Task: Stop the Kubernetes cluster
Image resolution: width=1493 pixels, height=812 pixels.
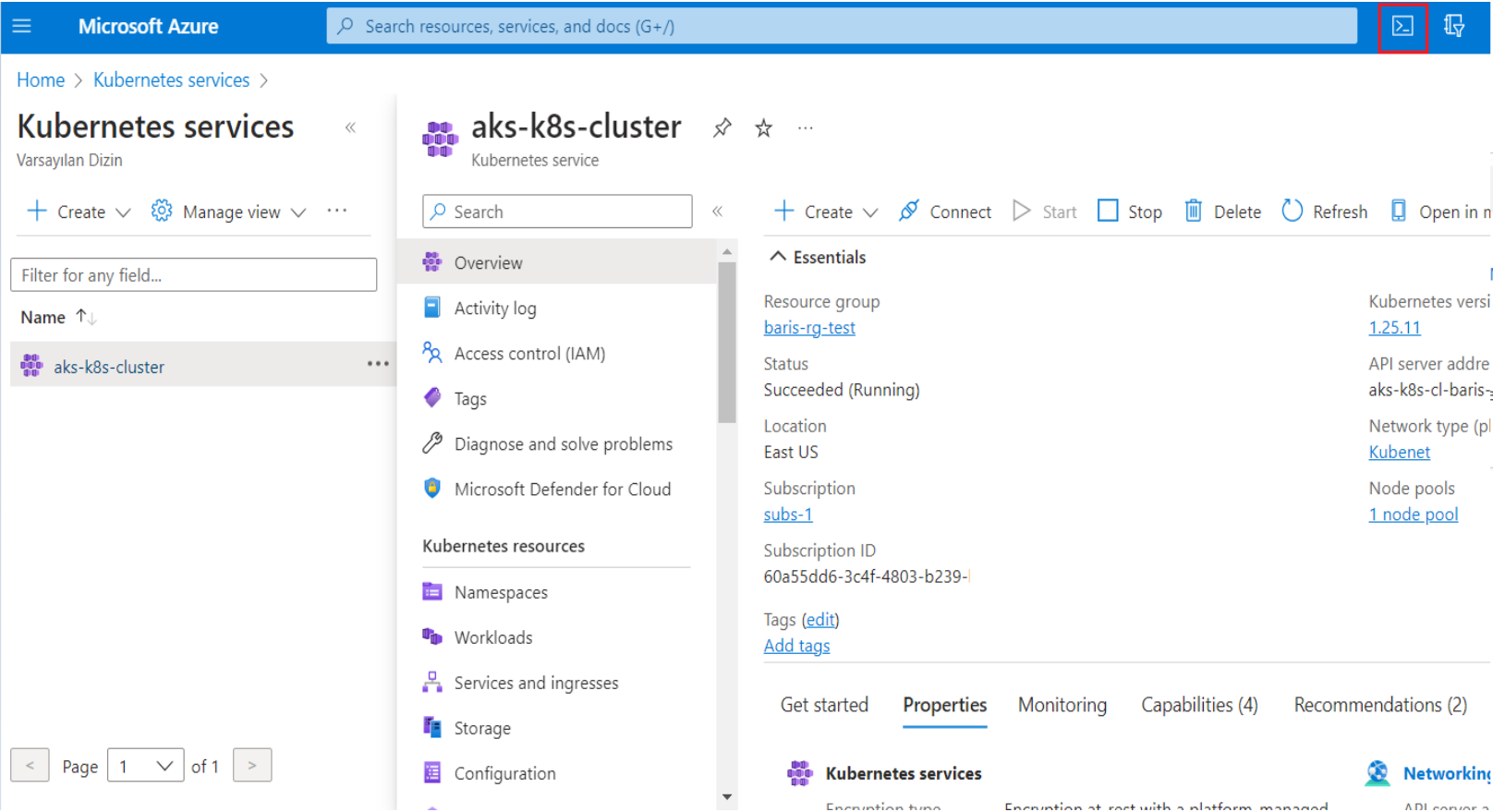Action: point(1129,212)
